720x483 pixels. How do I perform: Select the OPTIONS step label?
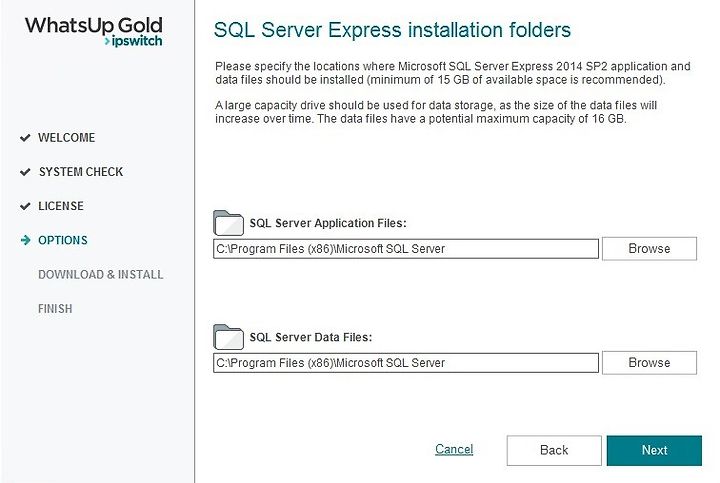click(x=63, y=240)
